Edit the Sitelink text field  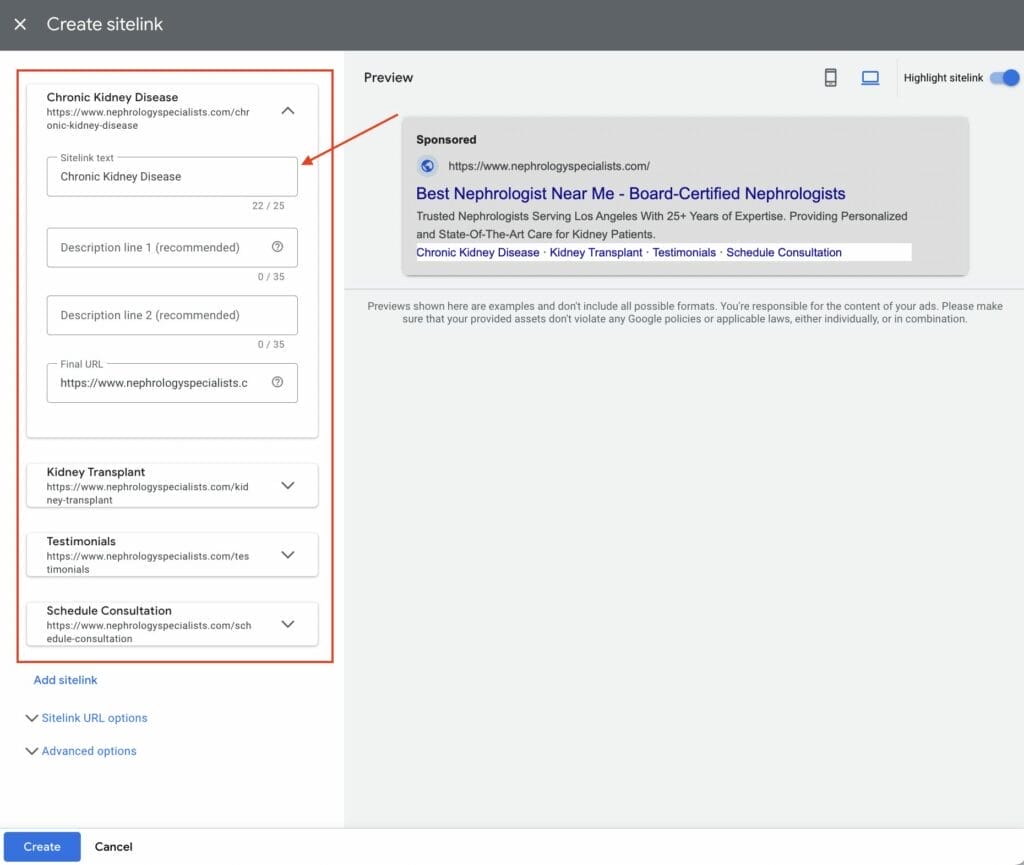pyautogui.click(x=172, y=176)
